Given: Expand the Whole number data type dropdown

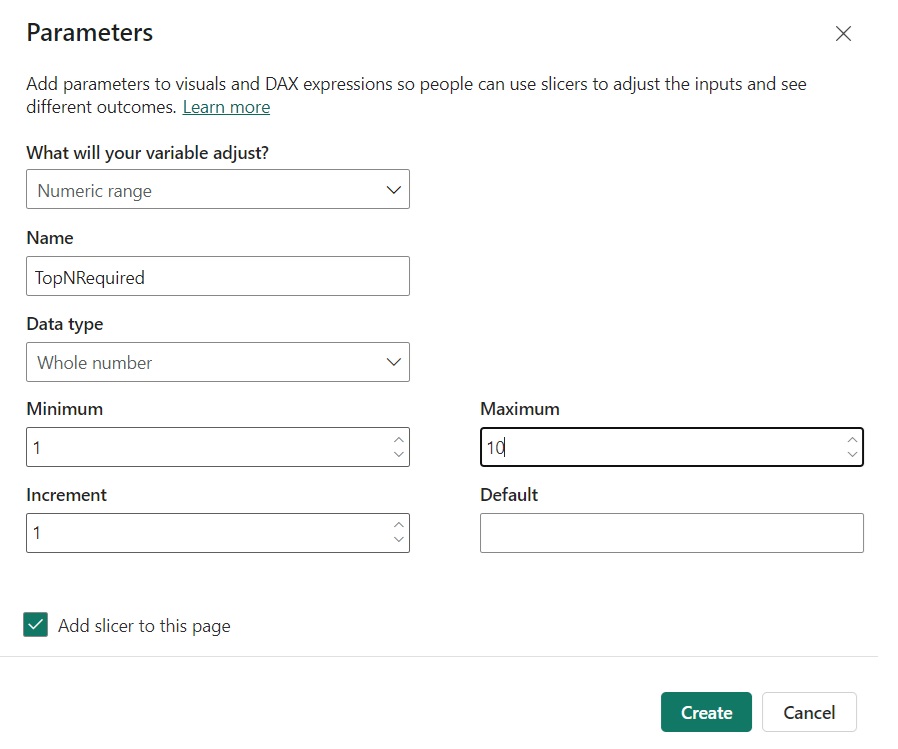Looking at the screenshot, I should (217, 362).
